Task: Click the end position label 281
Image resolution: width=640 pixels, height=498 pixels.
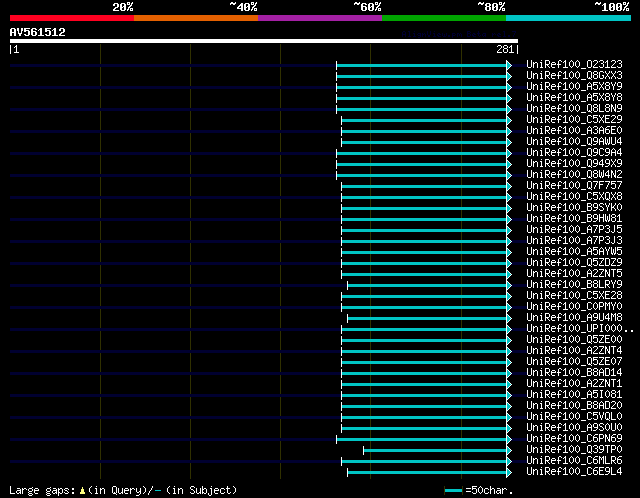Action: [x=505, y=49]
